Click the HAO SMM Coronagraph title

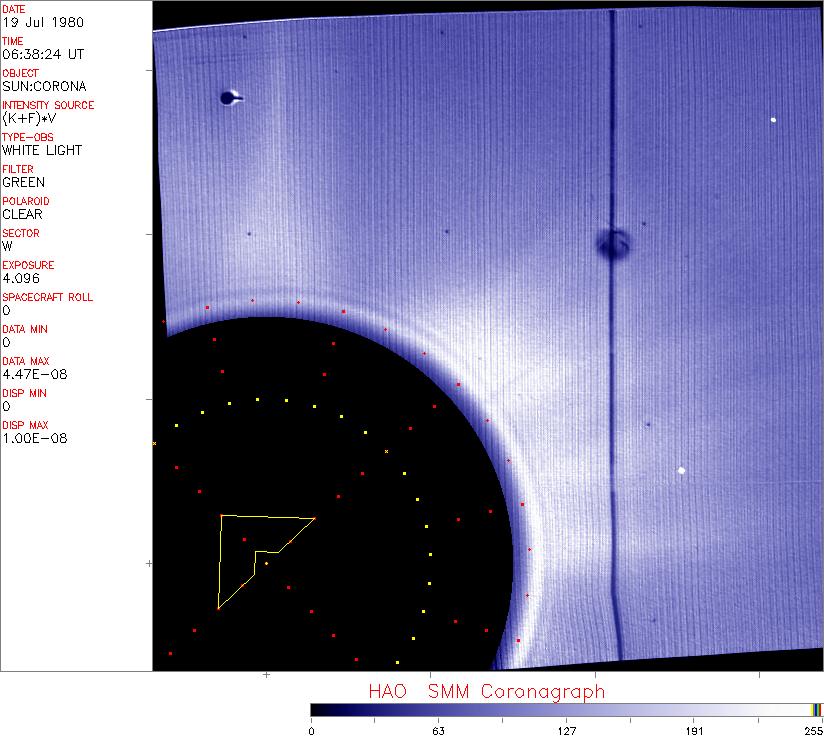tap(486, 691)
